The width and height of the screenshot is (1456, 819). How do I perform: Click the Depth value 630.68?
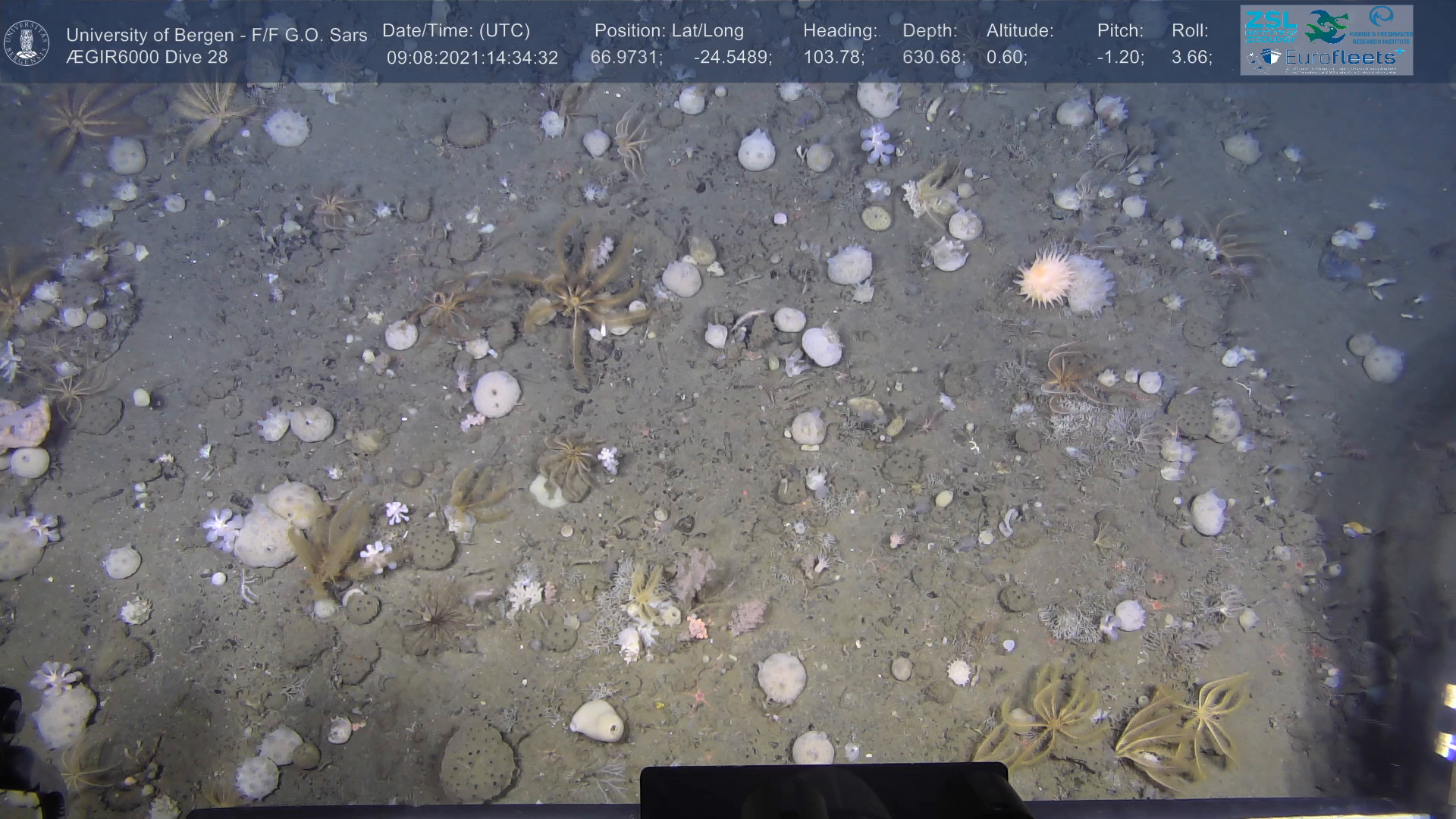933,58
